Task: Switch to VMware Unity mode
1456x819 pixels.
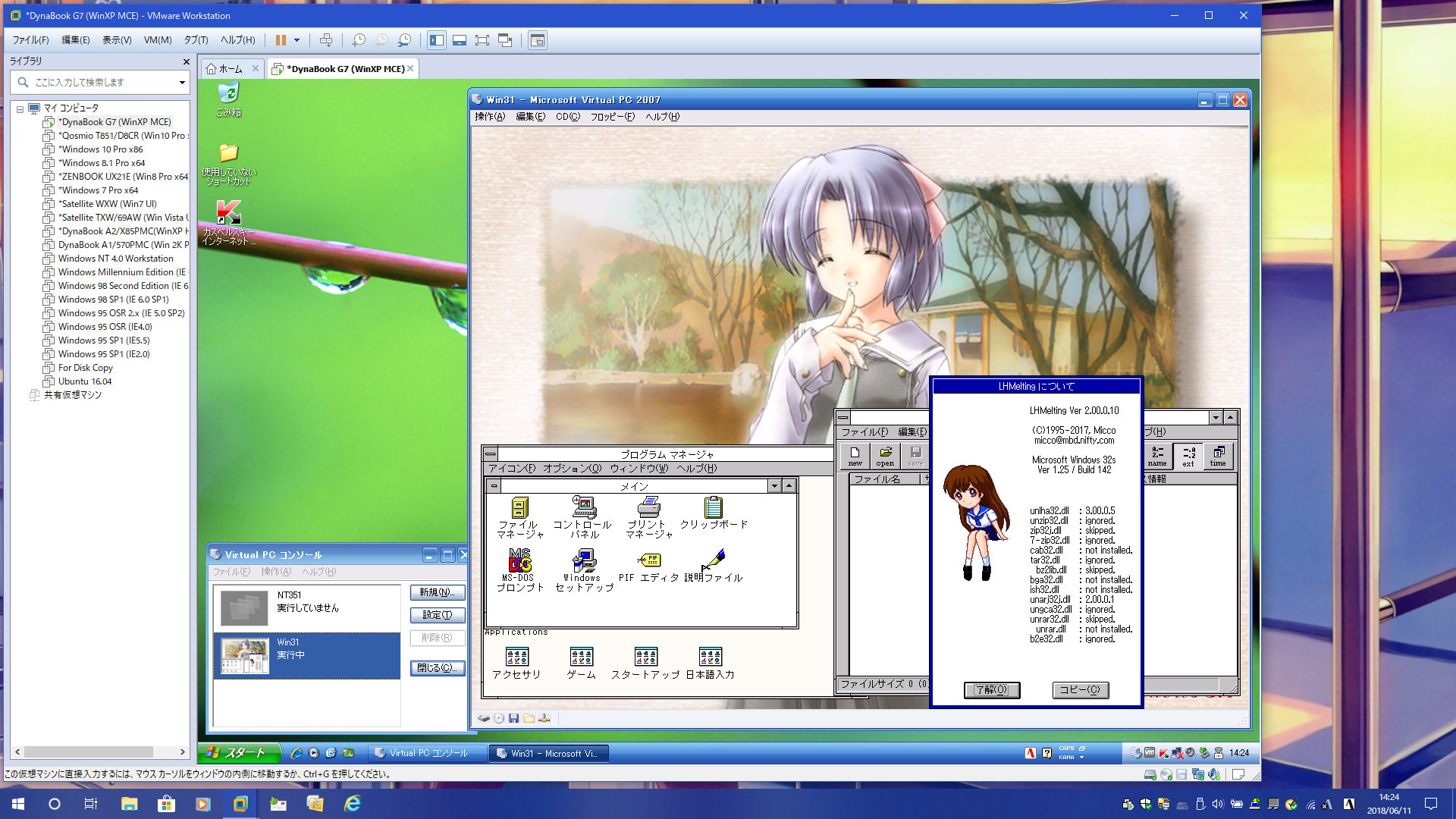Action: click(x=505, y=40)
